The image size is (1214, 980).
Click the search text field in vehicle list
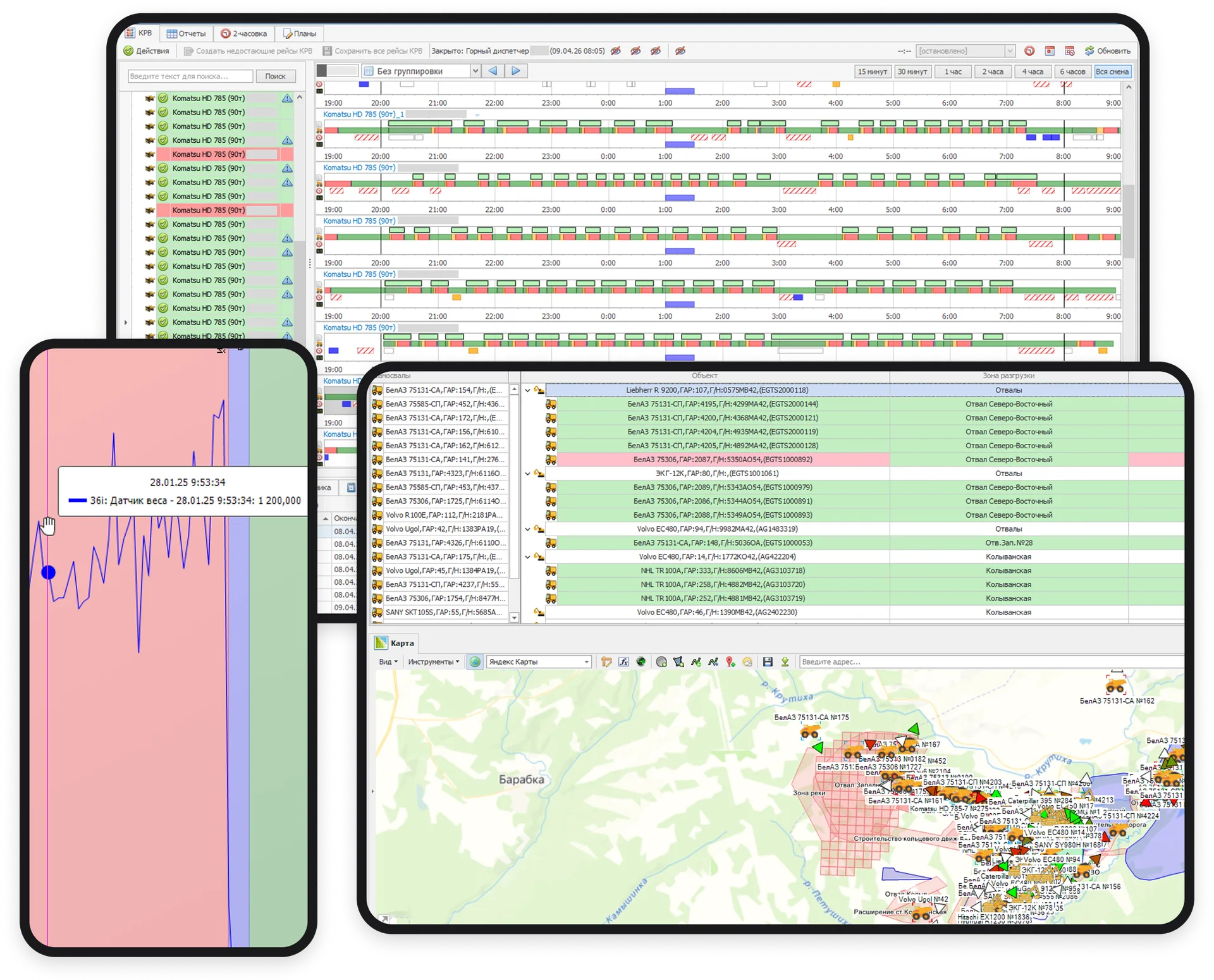click(190, 77)
